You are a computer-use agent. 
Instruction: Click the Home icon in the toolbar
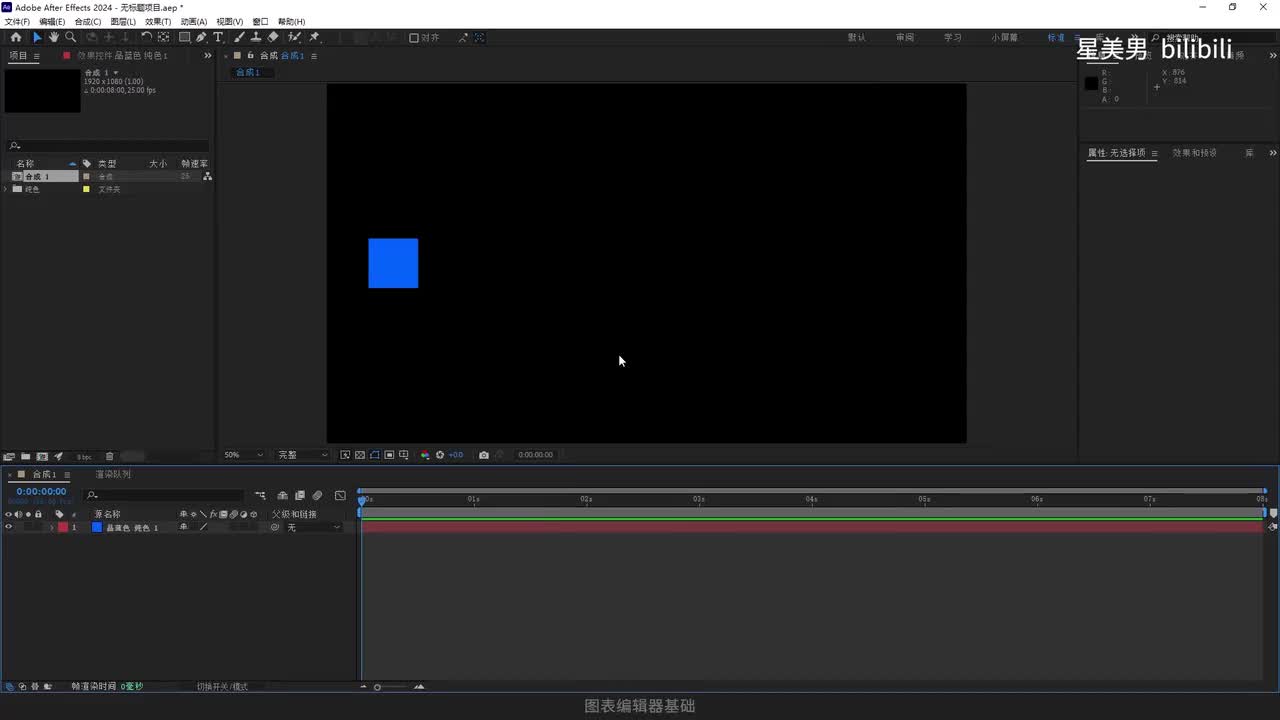point(16,37)
